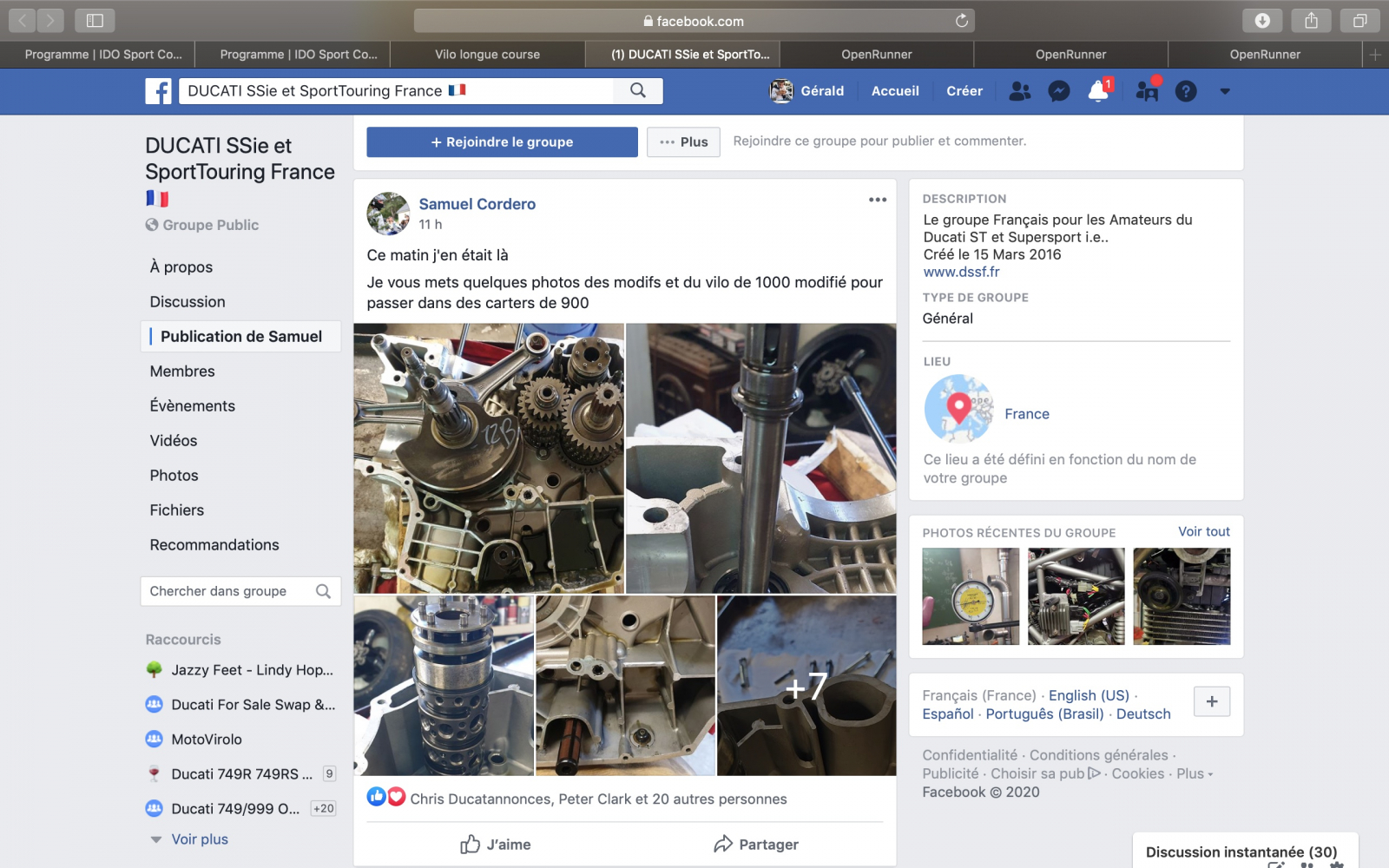Open the Créer menu
The height and width of the screenshot is (868, 1389).
pos(964,91)
